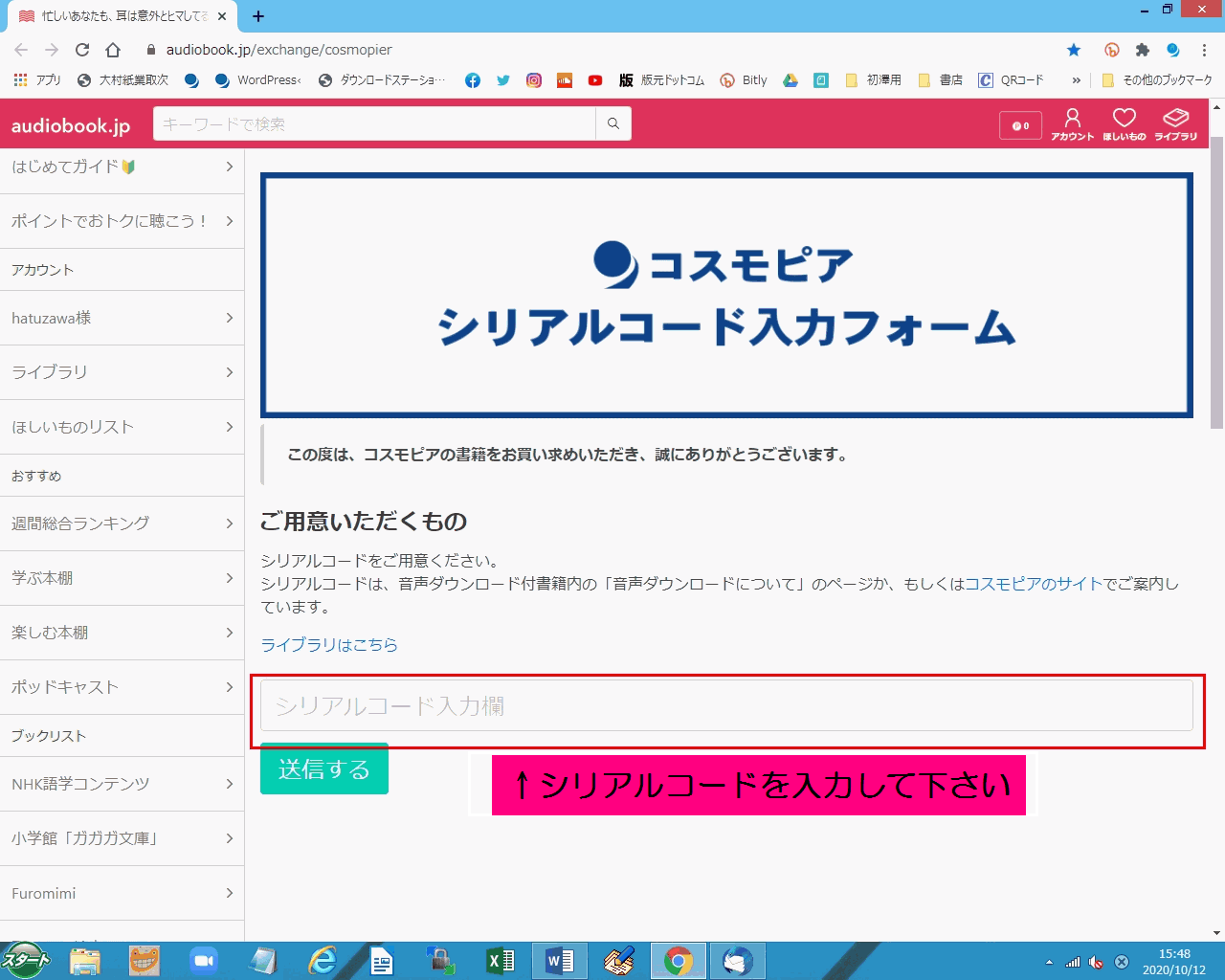Expand ポッドキャスト sidebar item
Viewport: 1225px width, 980px height.
tap(122, 687)
